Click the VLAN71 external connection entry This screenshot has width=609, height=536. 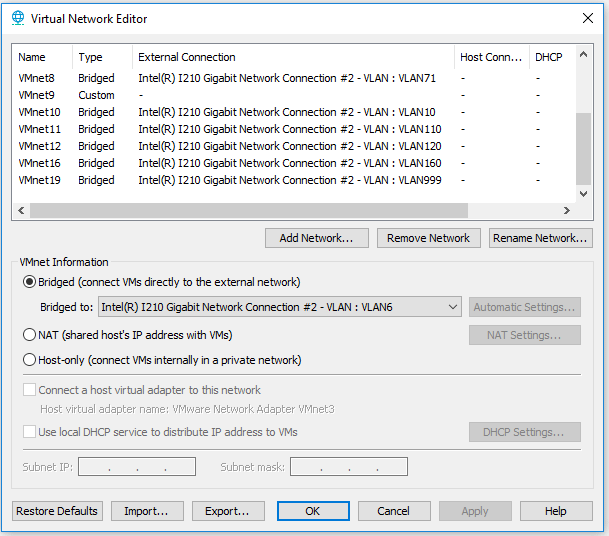click(287, 78)
